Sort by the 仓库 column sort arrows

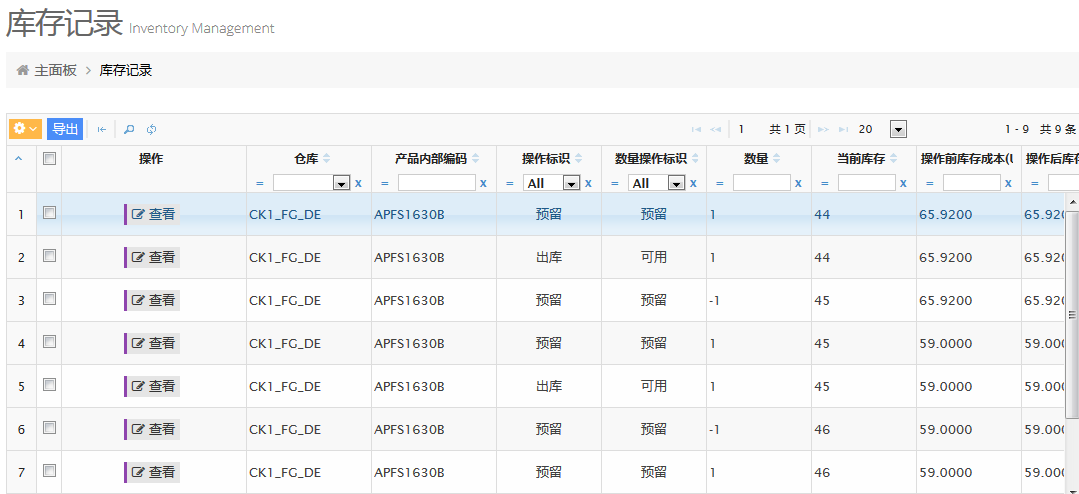[327, 159]
